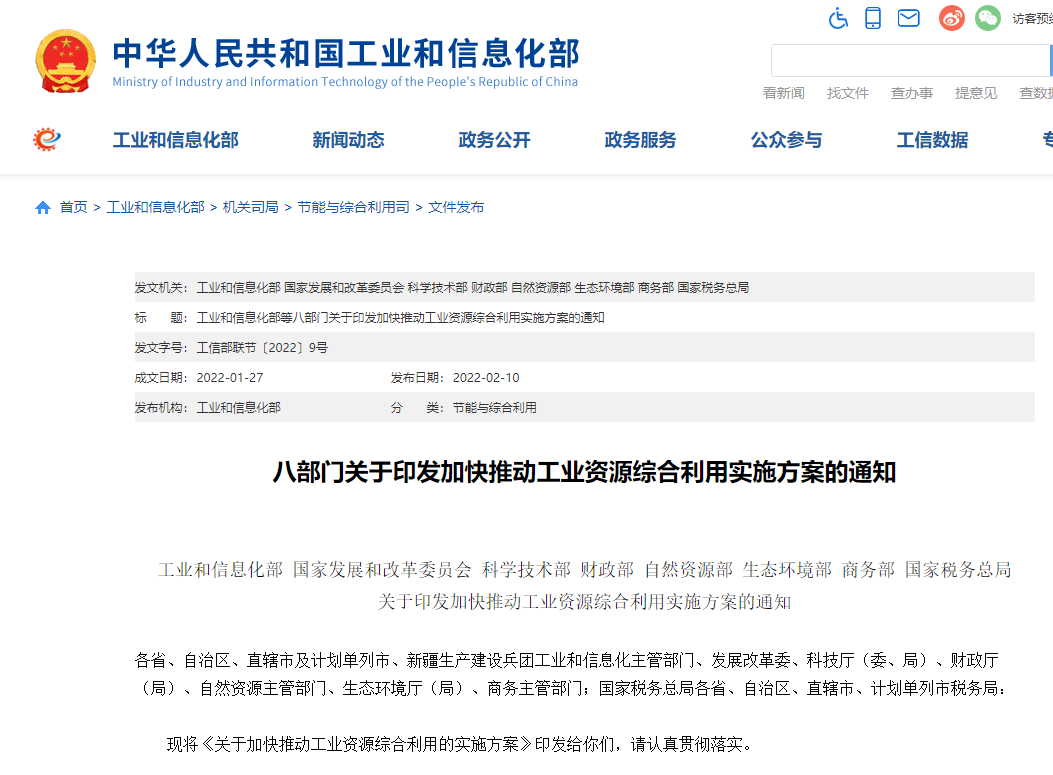Open the accessibility (barrier-free) mode icon
The height and width of the screenshot is (775, 1053).
point(838,17)
